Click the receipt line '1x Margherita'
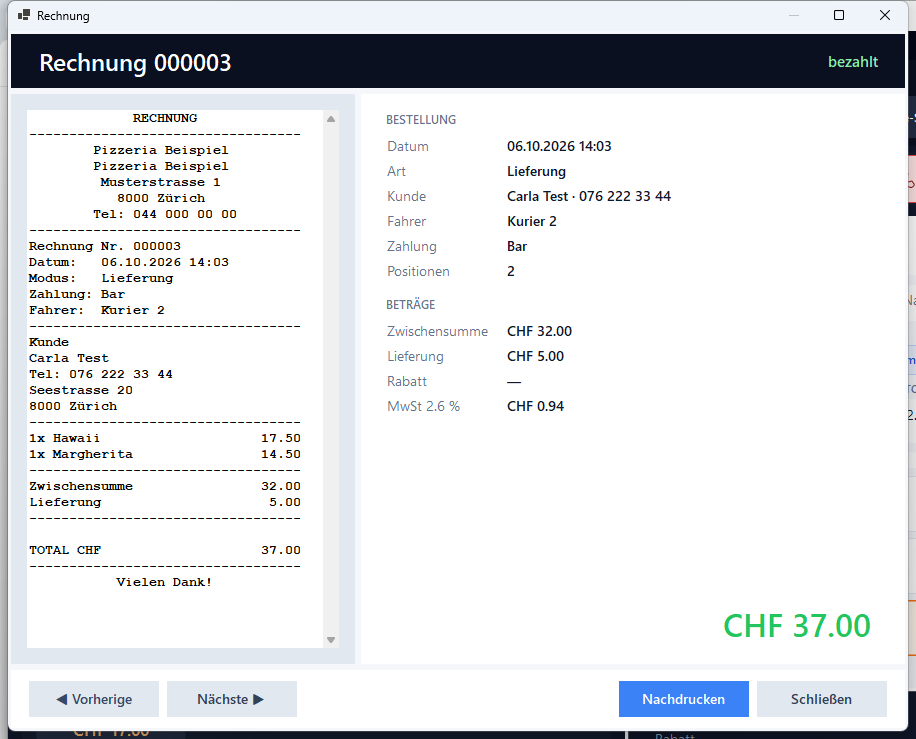Image resolution: width=916 pixels, height=739 pixels. (165, 454)
